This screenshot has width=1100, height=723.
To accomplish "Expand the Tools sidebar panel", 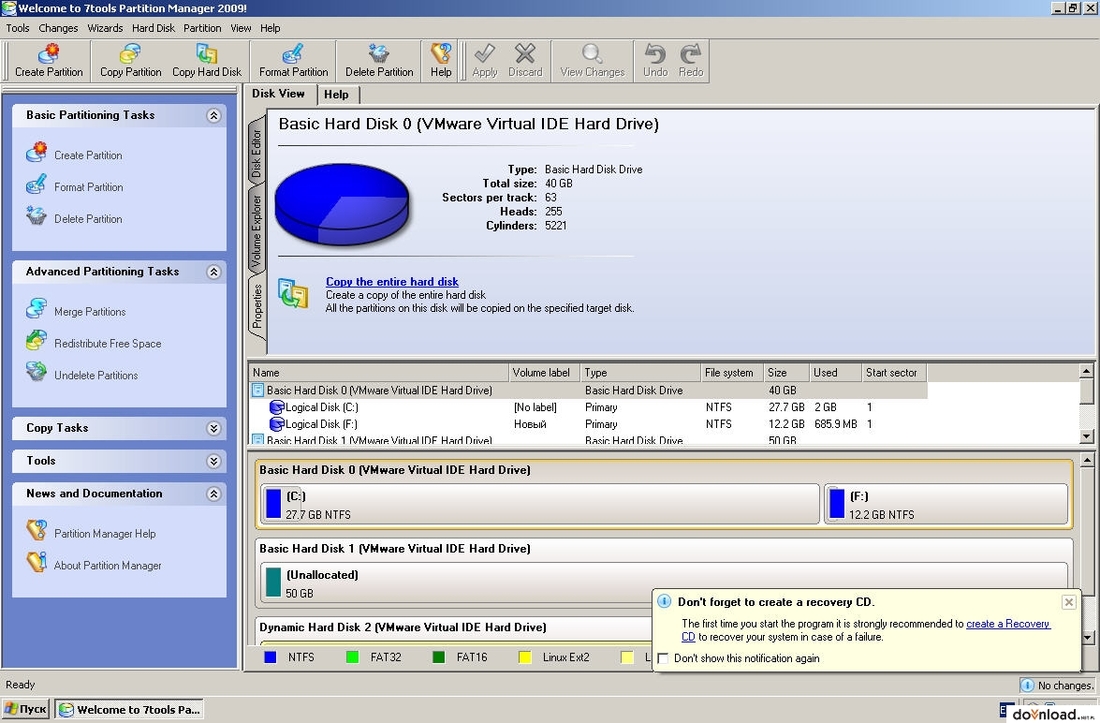I will pos(214,461).
